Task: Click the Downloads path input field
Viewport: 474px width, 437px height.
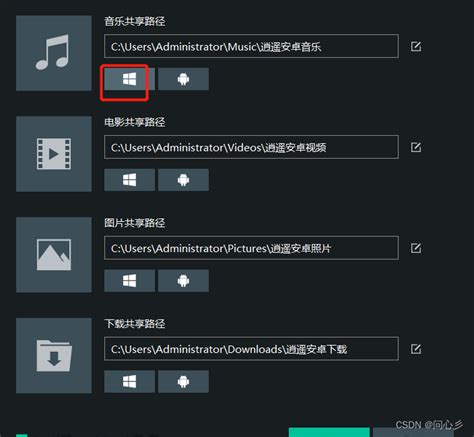Action: point(251,349)
